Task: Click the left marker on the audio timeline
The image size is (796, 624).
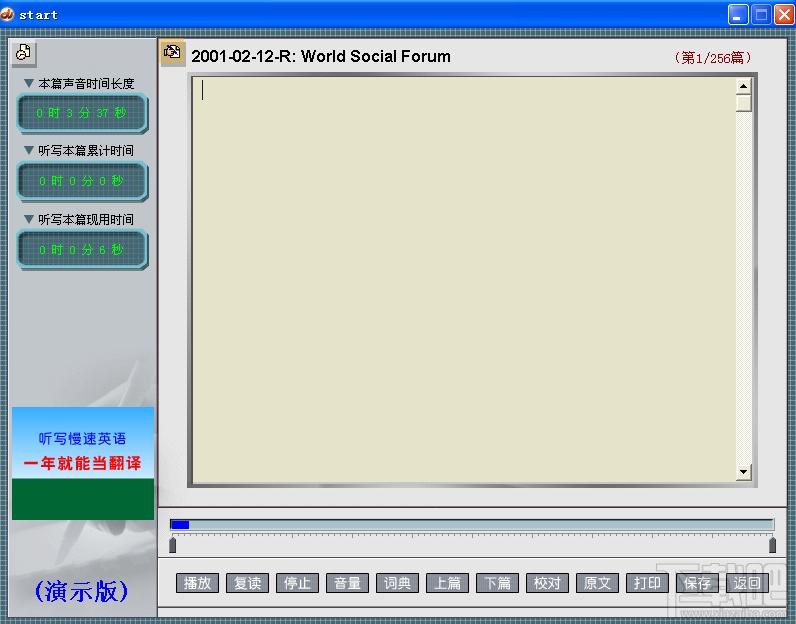Action: point(173,545)
